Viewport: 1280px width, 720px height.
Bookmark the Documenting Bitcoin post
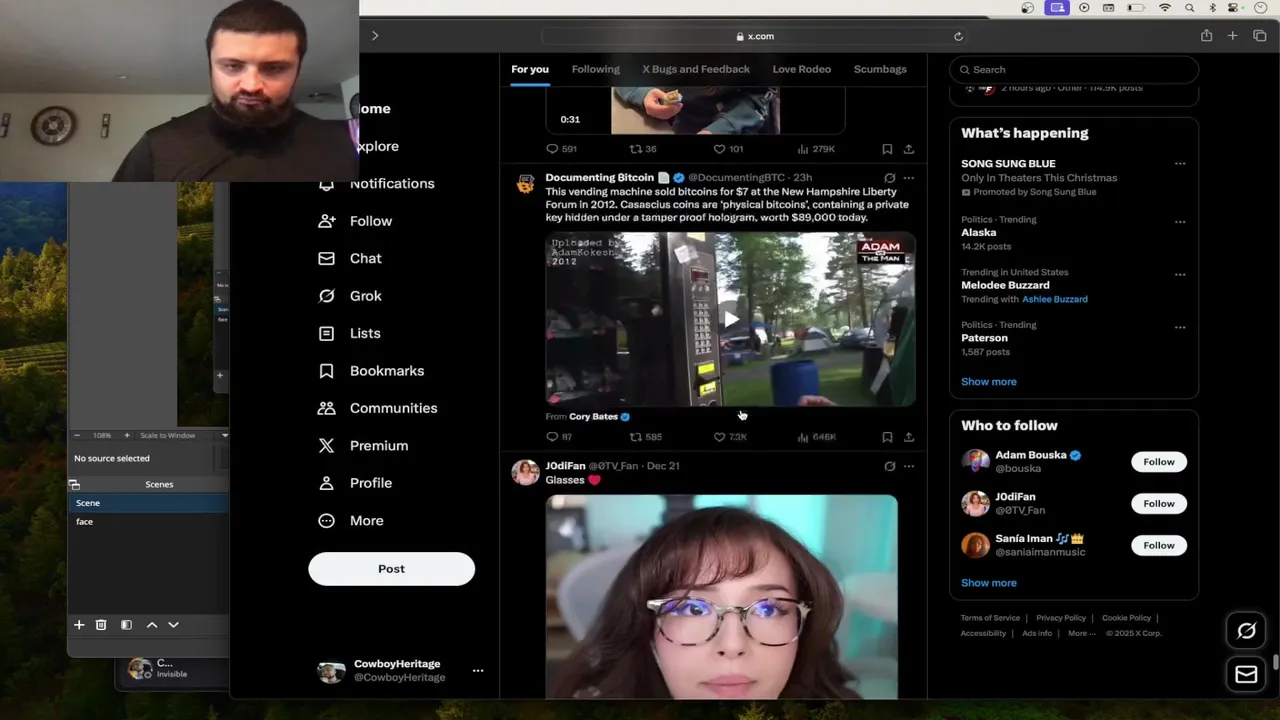(887, 437)
